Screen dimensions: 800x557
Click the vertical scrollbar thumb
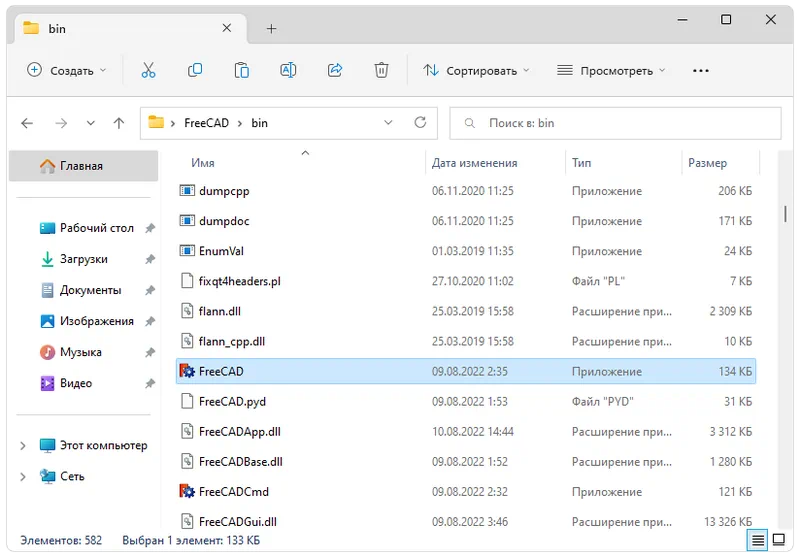[785, 214]
